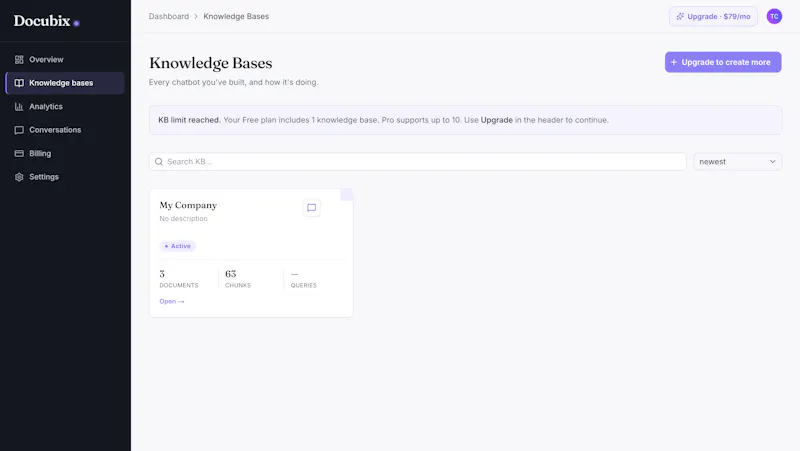
Task: Click the Queries stat
Action: pos(304,279)
